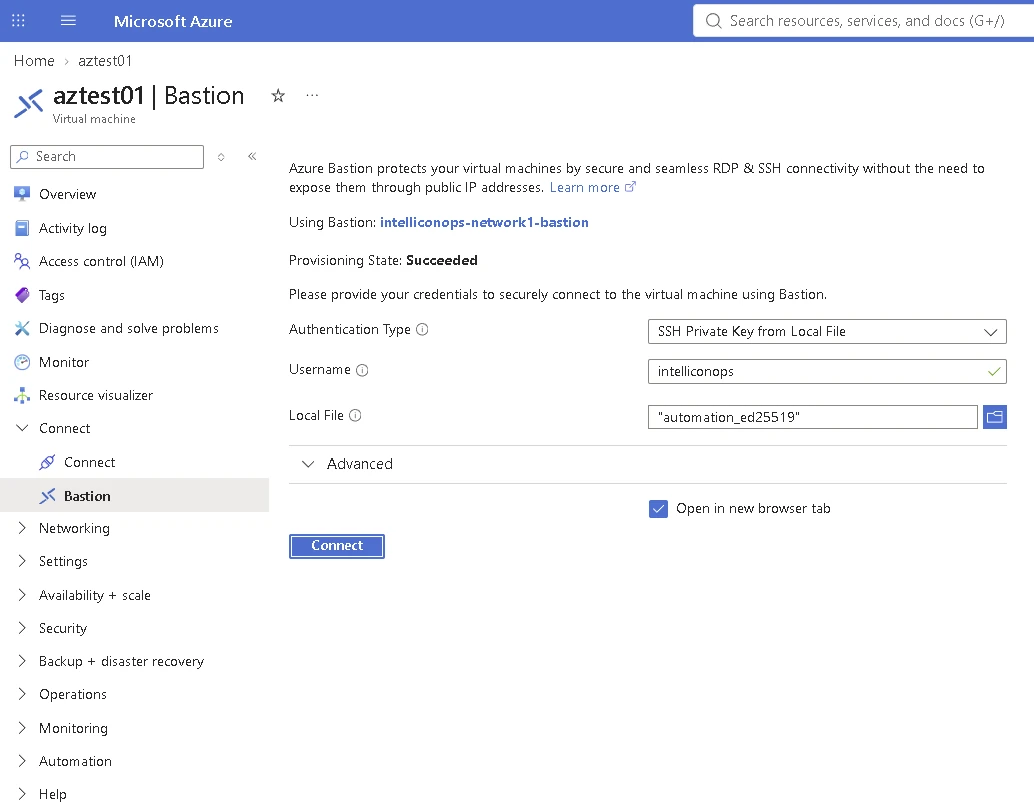
Task: Expand the Networking section
Action: [x=22, y=528]
